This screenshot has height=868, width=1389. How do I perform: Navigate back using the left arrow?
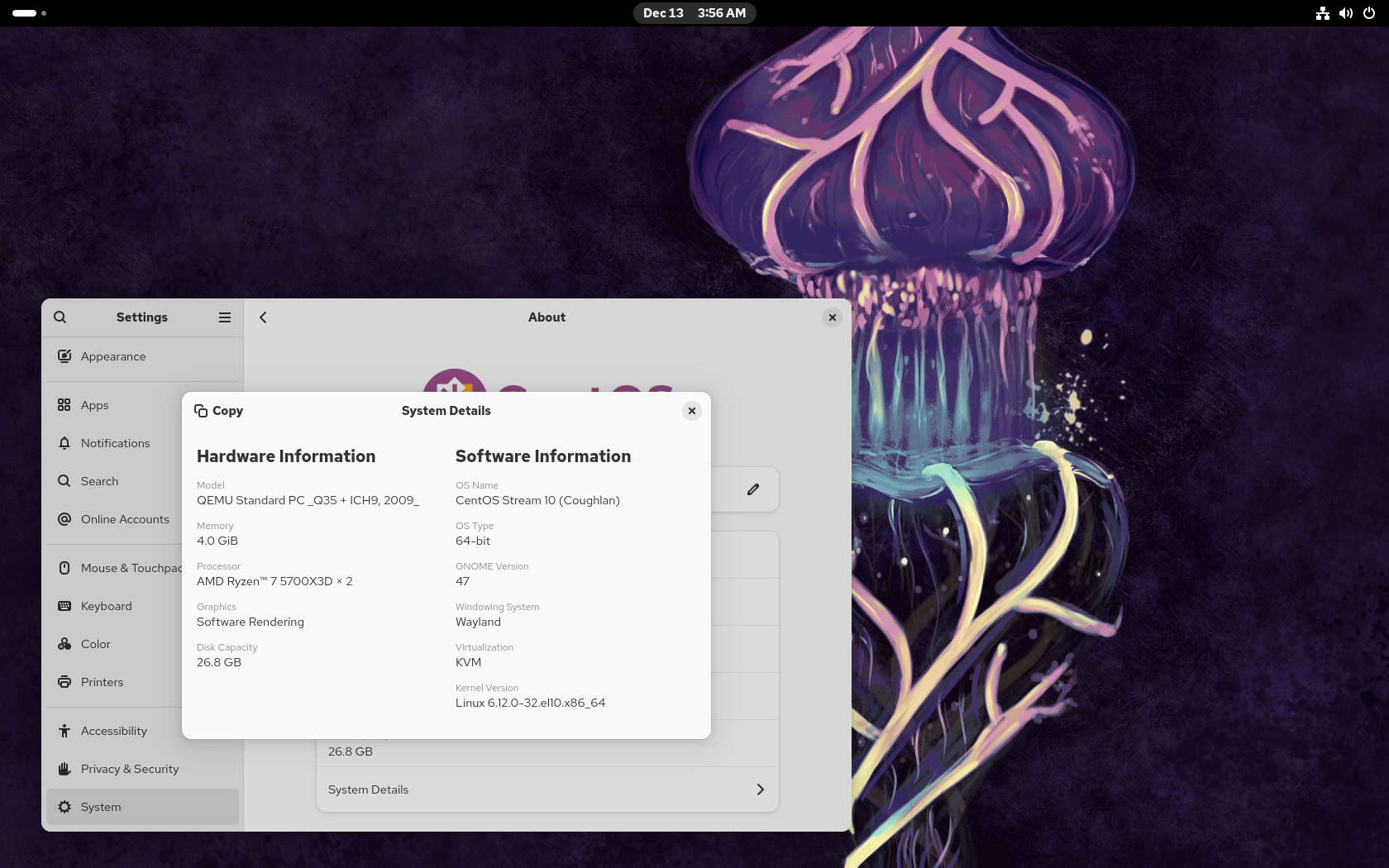point(262,317)
